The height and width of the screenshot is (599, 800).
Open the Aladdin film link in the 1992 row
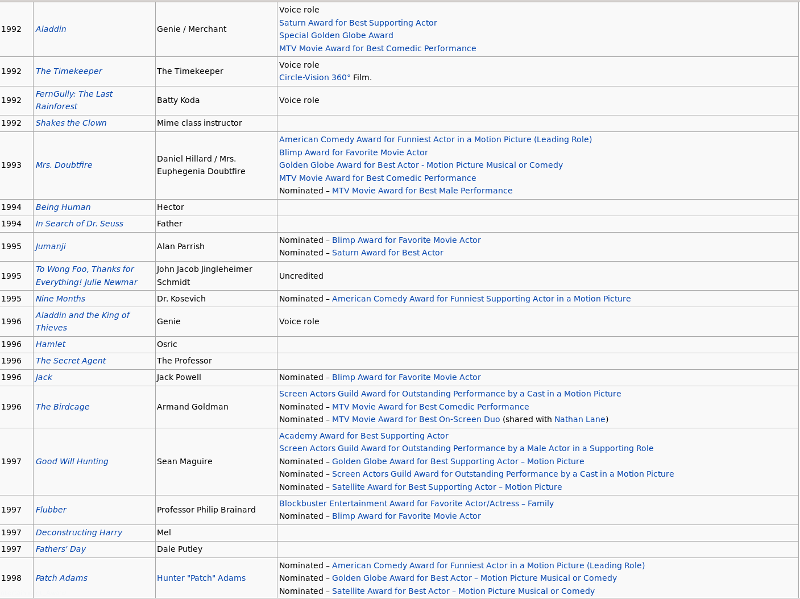coord(51,29)
